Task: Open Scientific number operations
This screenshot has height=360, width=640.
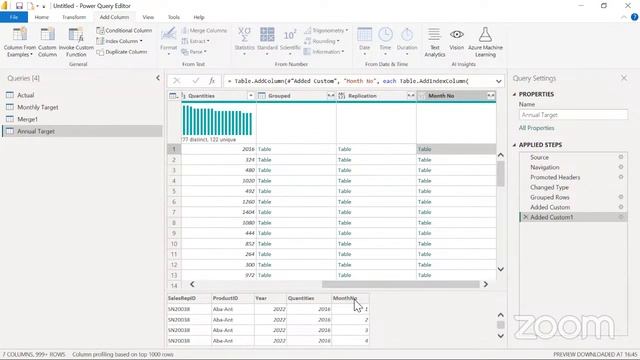Action: (x=290, y=42)
